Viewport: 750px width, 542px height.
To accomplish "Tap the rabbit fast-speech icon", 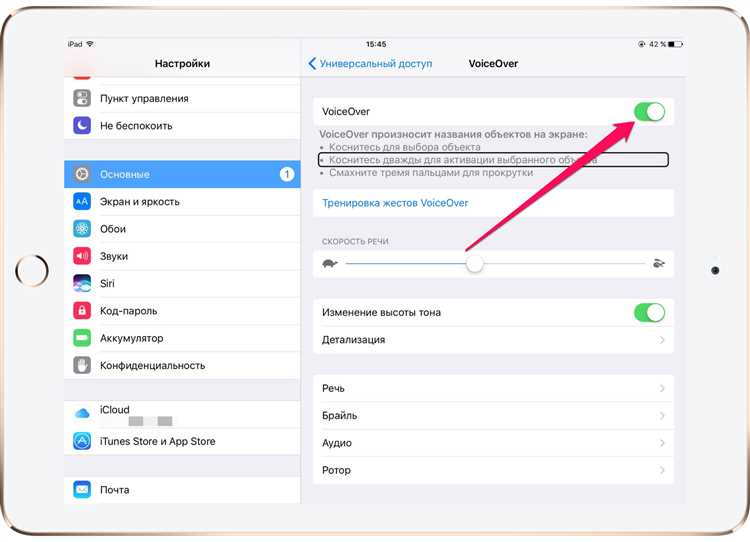I will [659, 263].
